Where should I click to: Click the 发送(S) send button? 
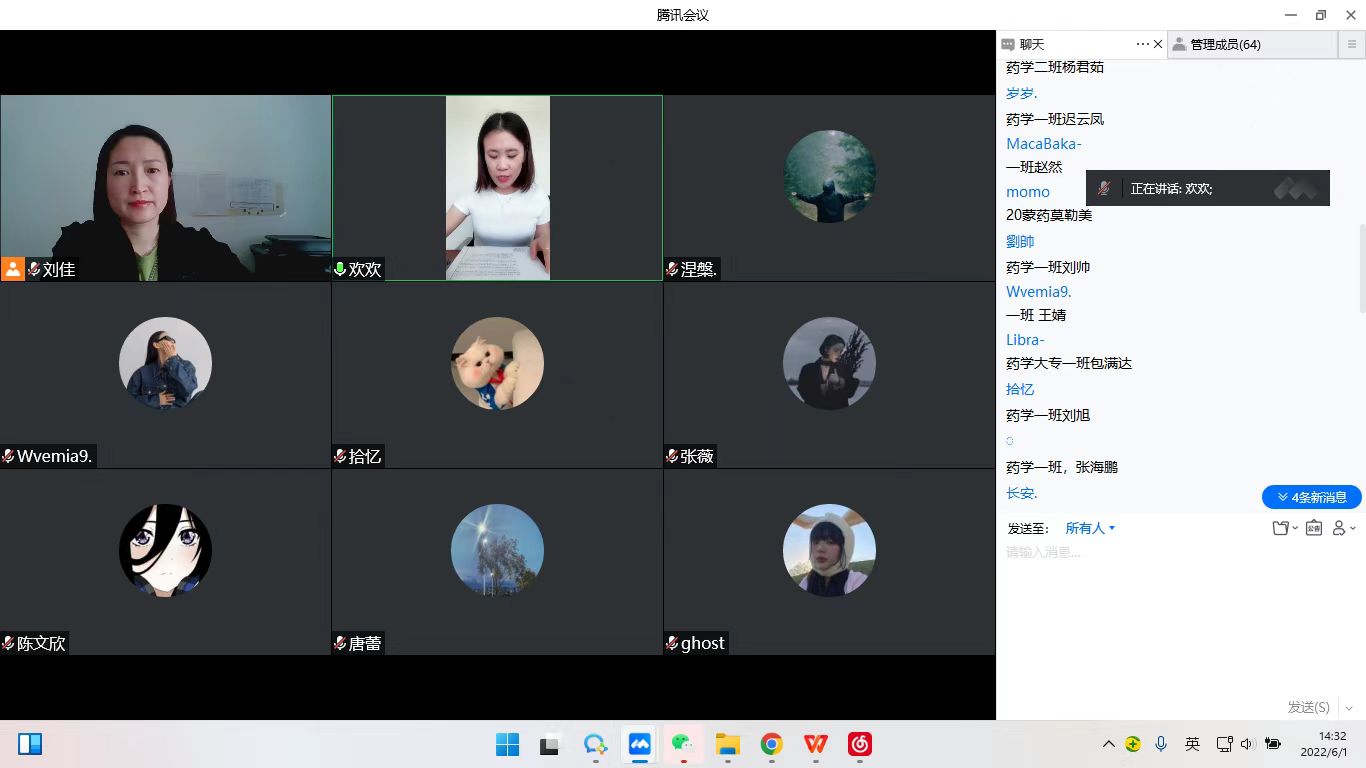1308,707
